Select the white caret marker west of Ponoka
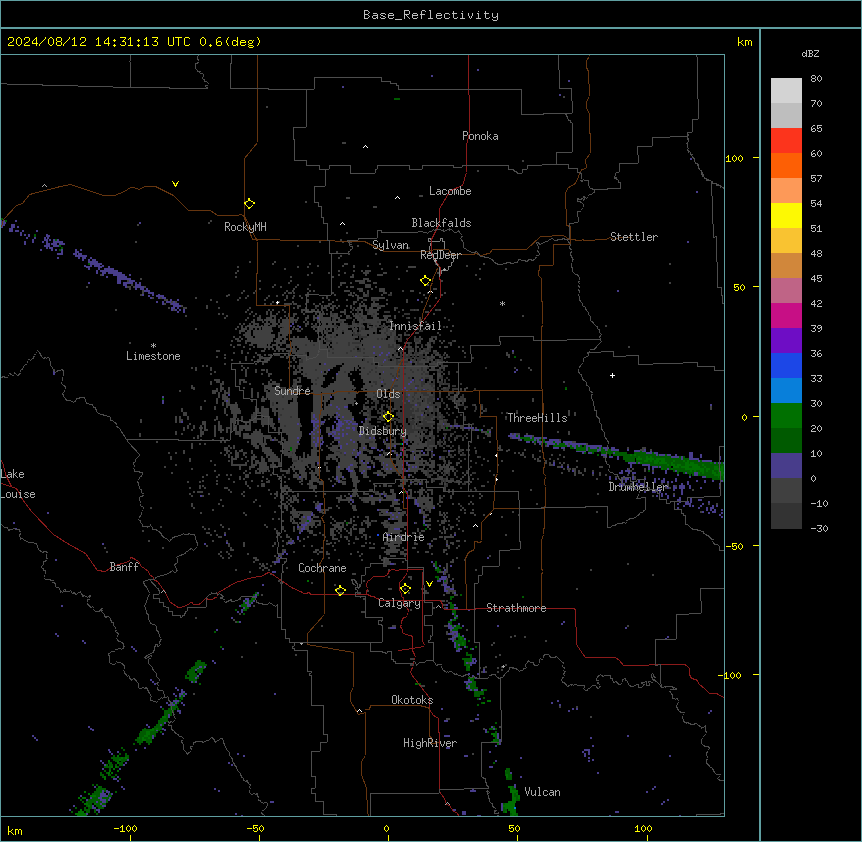 coord(366,147)
